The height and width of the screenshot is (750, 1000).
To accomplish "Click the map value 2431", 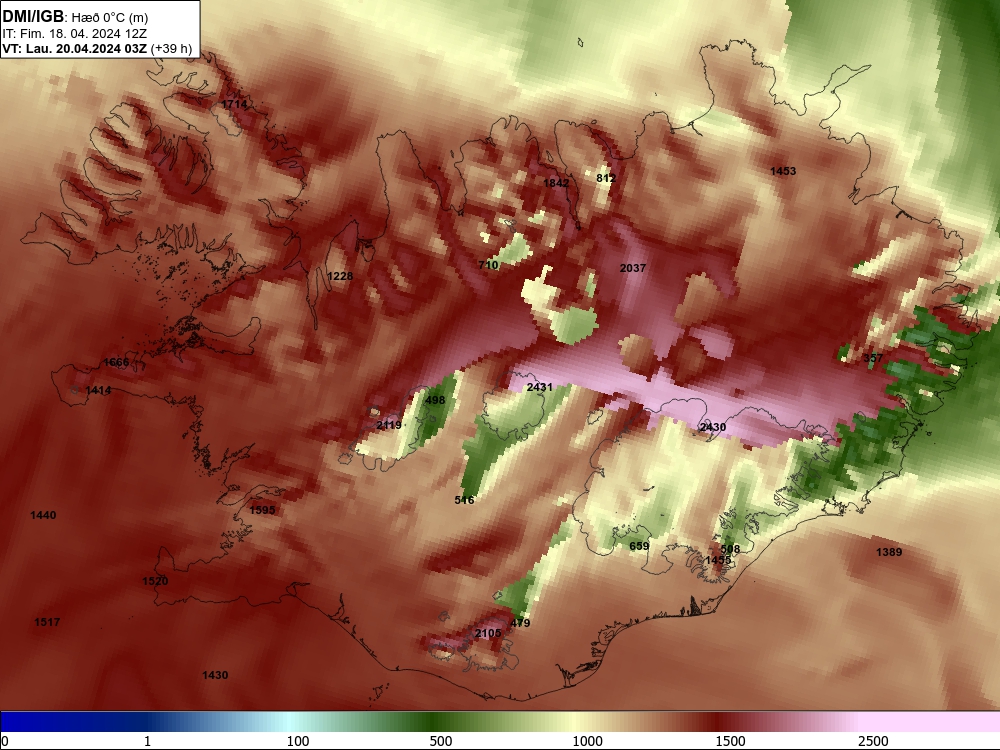I will 540,387.
